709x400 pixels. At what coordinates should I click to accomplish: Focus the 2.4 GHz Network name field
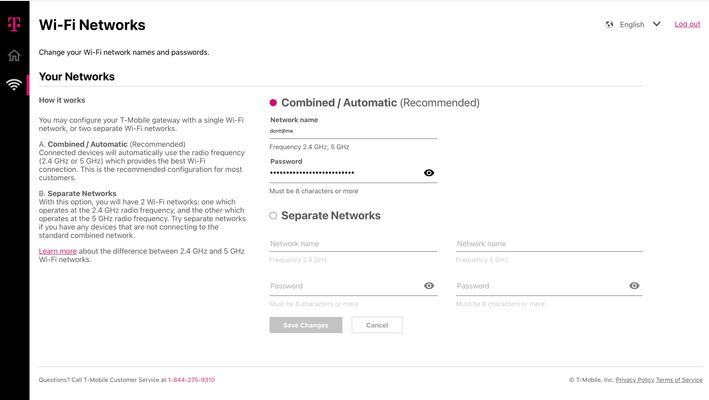click(353, 244)
